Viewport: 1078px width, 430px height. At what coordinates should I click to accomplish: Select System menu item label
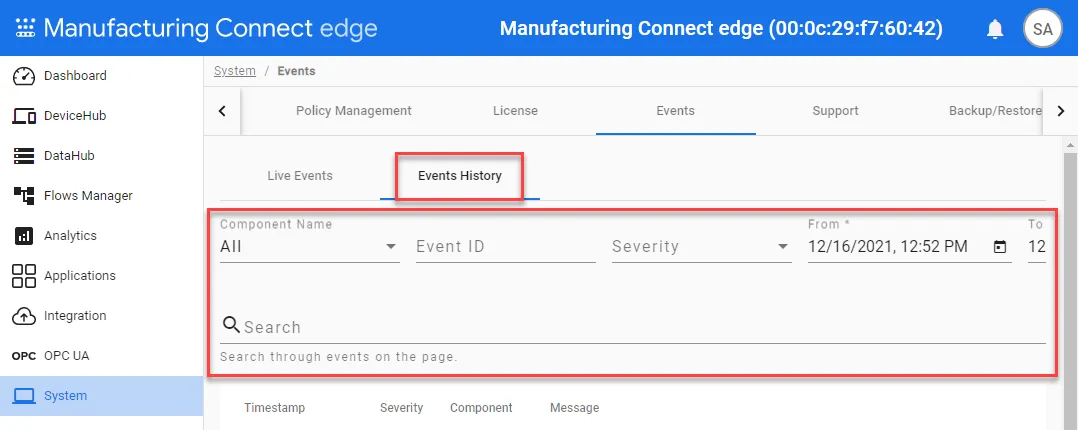pos(65,396)
